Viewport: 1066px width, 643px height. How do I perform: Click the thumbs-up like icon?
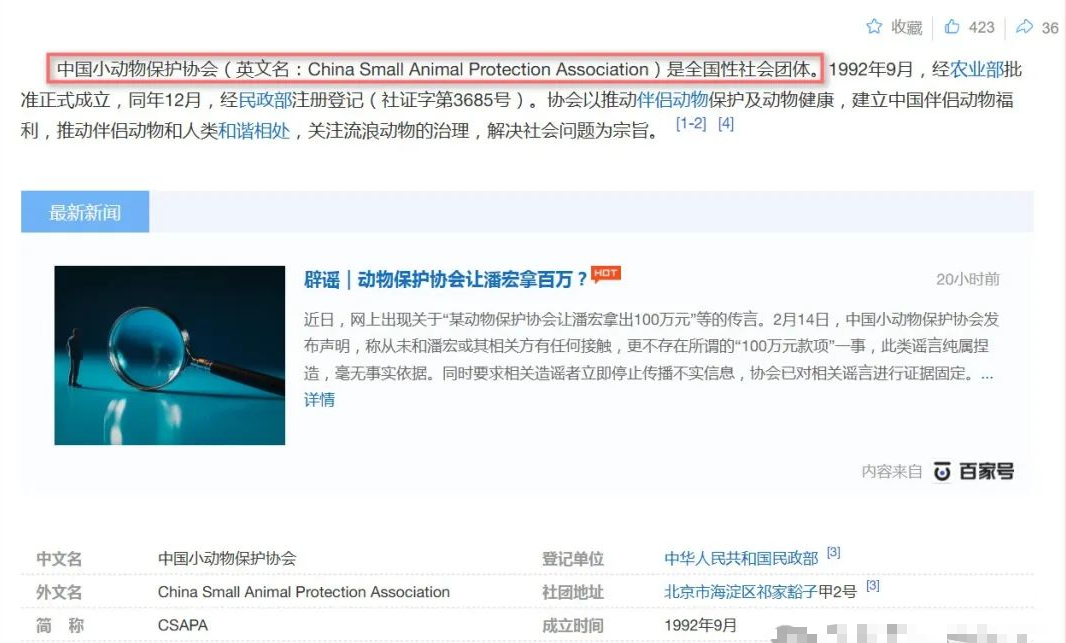952,27
